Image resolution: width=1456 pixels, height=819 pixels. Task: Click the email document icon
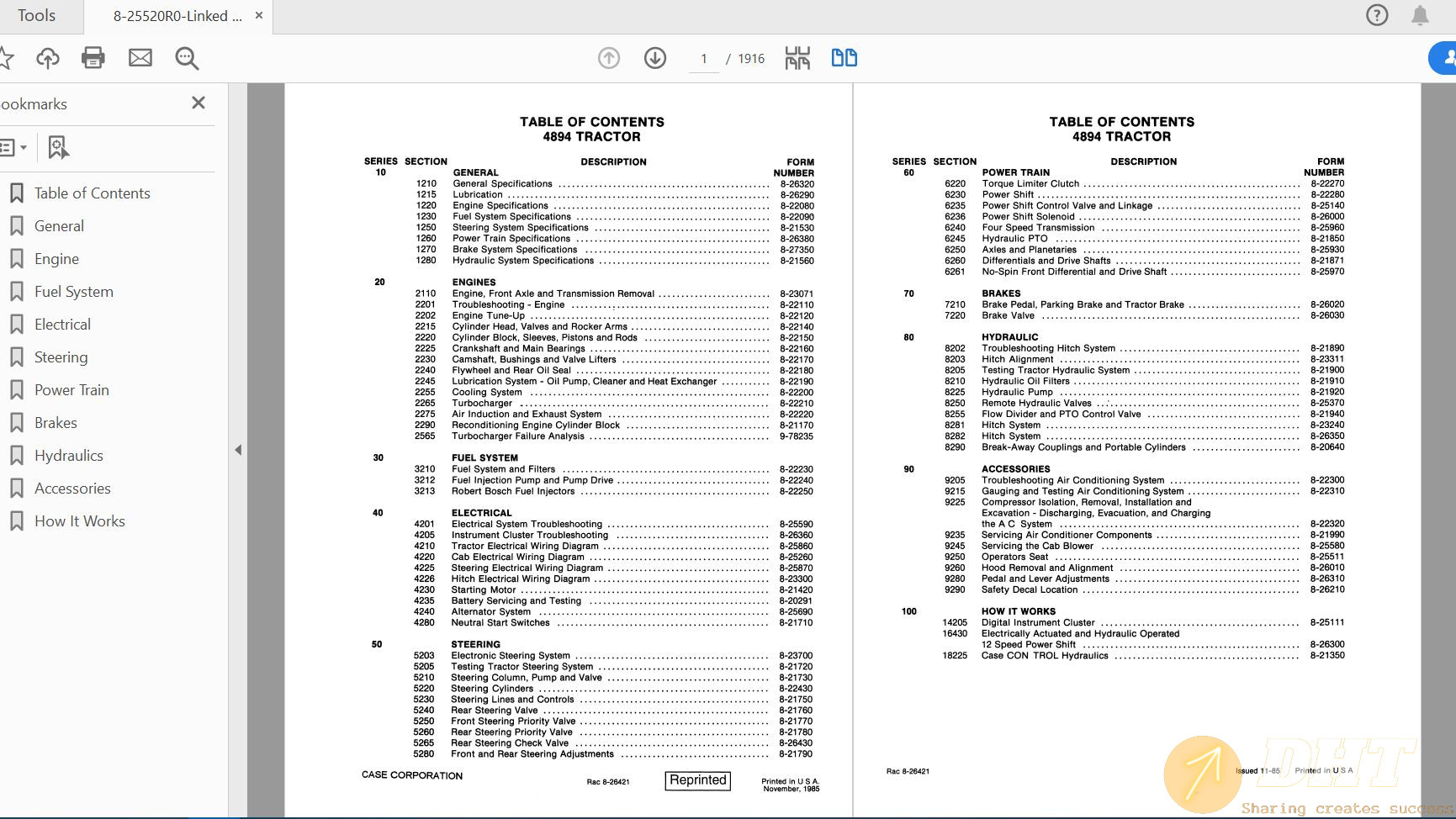(140, 57)
